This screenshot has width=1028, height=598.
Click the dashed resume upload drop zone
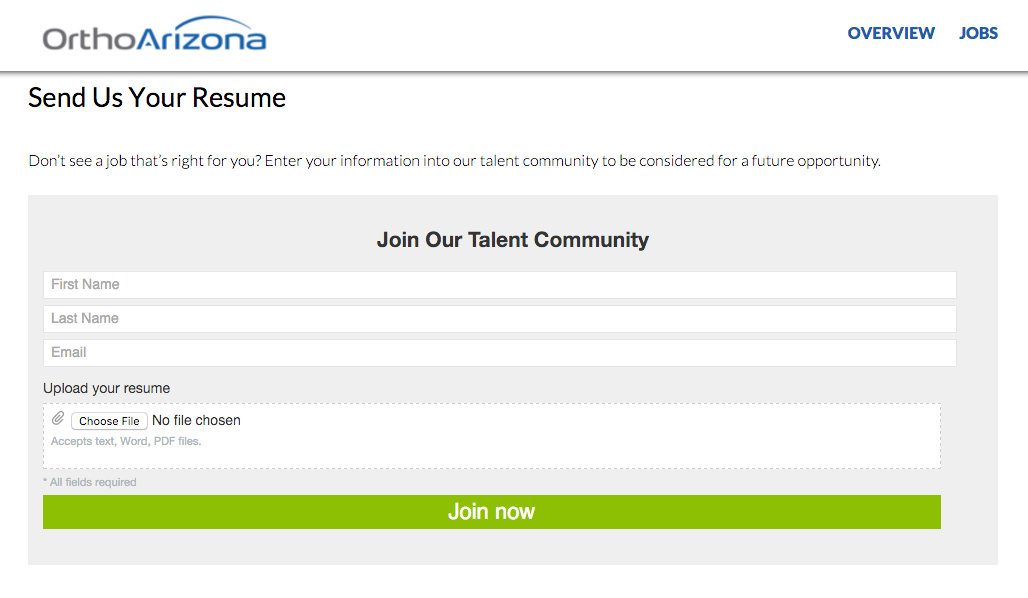[x=492, y=436]
